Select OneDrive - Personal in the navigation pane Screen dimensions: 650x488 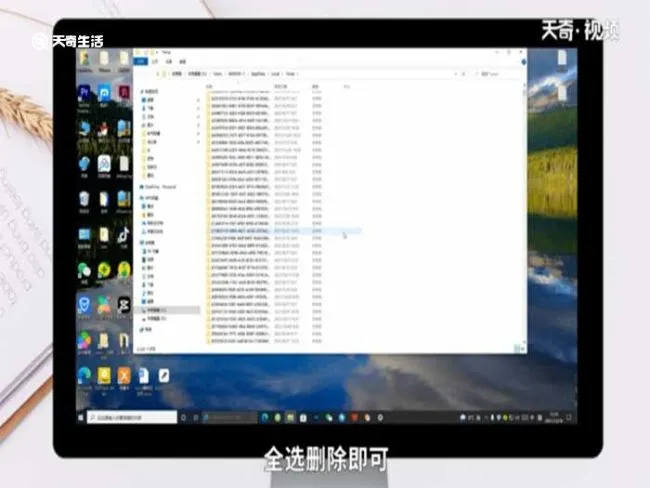click(x=160, y=187)
